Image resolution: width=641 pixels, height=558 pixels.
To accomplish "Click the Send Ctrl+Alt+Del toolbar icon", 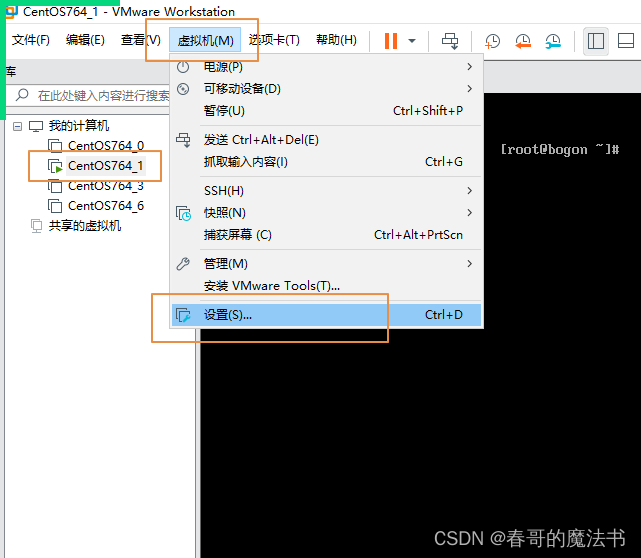I will pos(450,41).
